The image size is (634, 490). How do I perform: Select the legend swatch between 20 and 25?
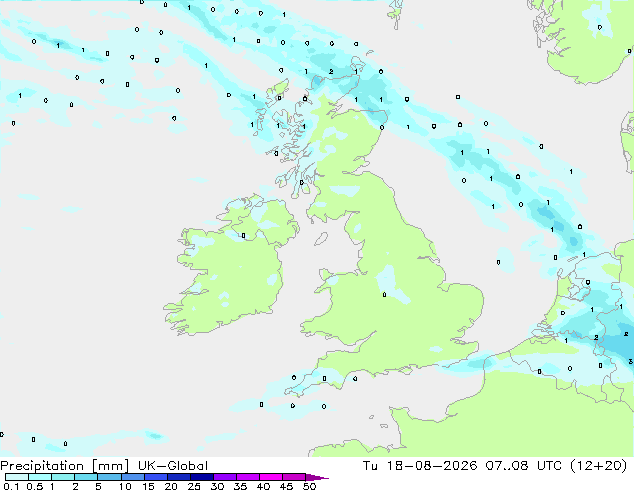coord(178,477)
